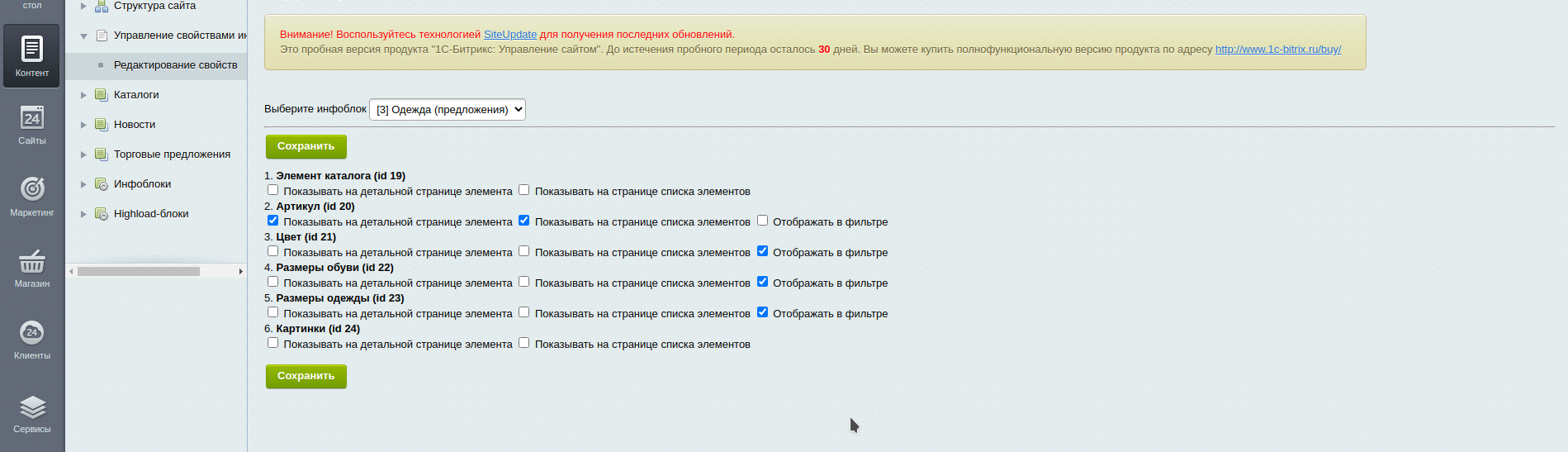Click the Элемент каталога (id 19) heading
Screen dimensions: 1568x452
pos(340,176)
